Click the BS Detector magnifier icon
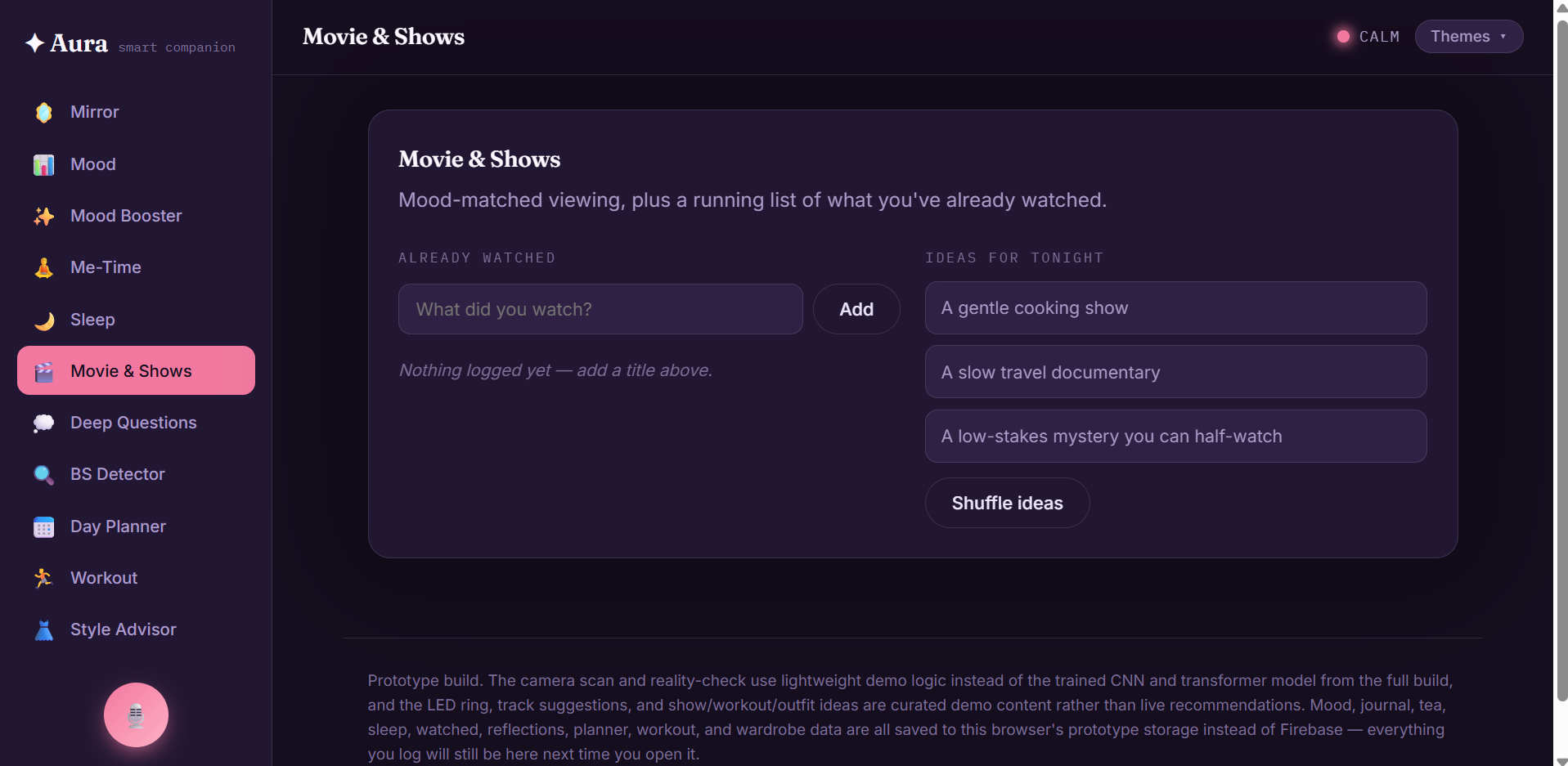1568x766 pixels. 44,474
